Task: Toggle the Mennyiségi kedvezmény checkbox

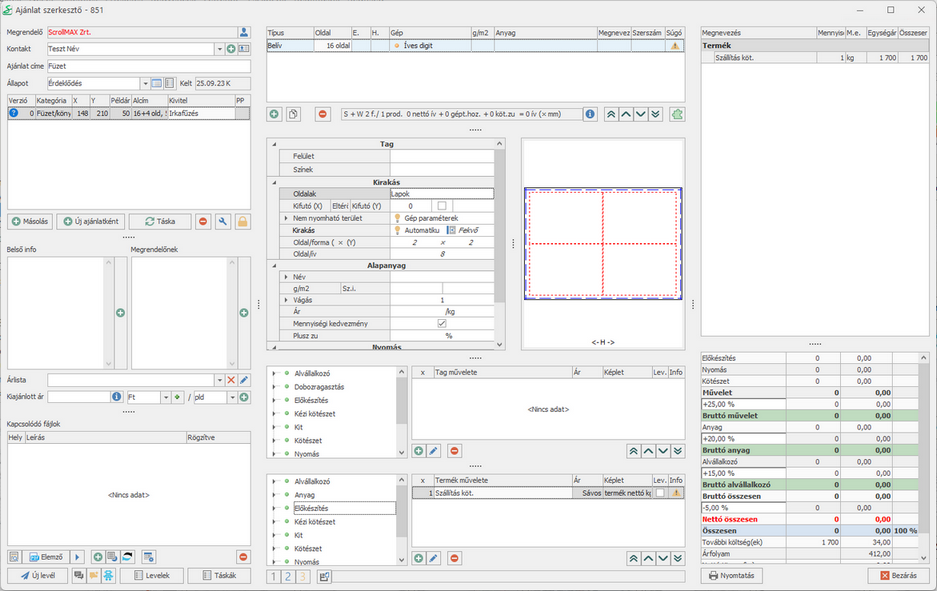Action: point(442,323)
